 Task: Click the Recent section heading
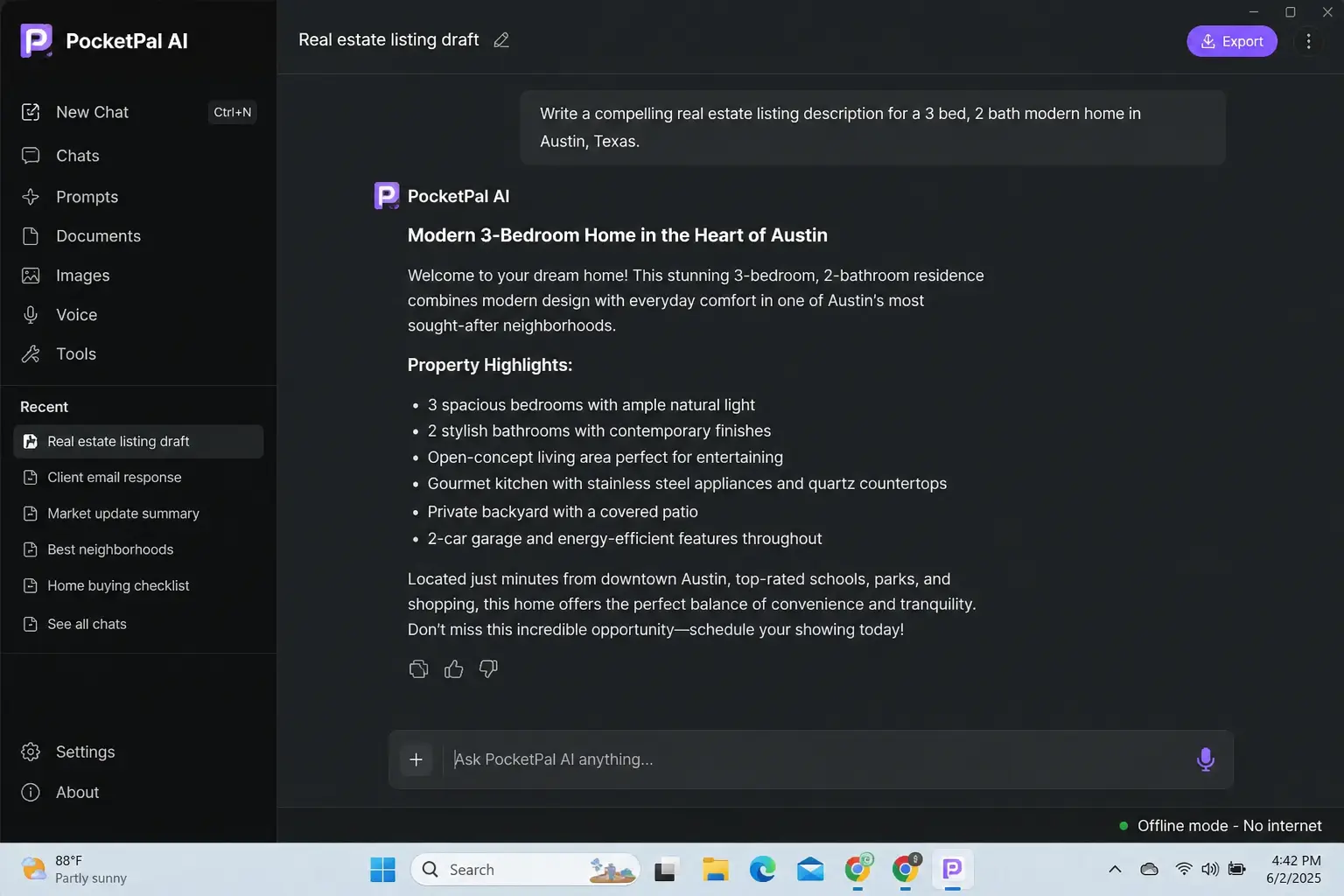pyautogui.click(x=44, y=407)
